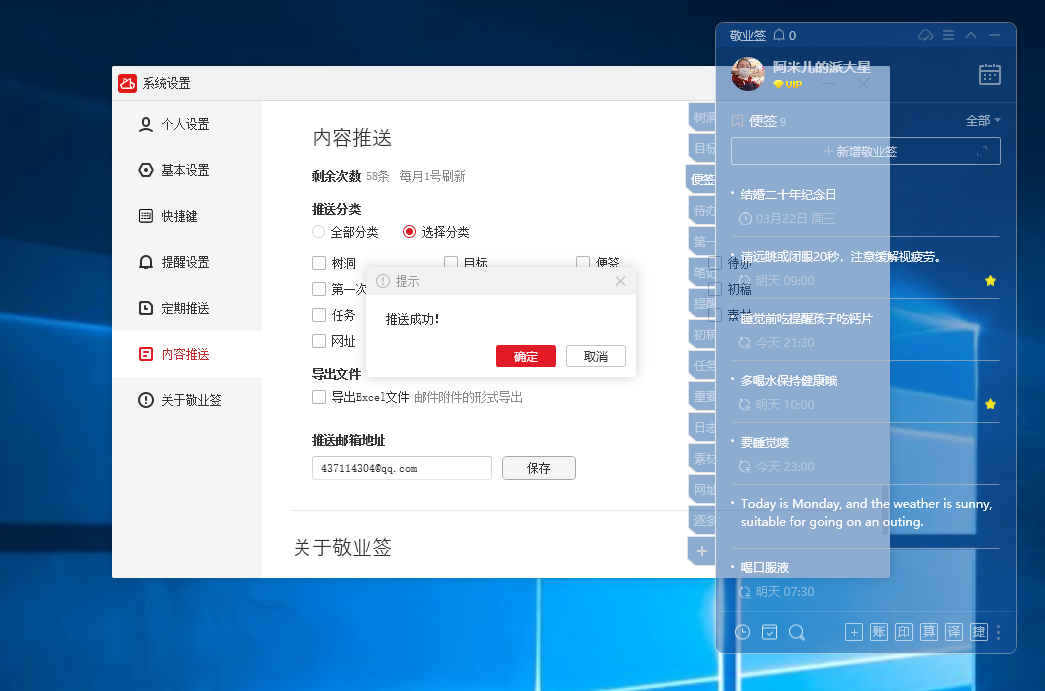Collapse the 敬业签 panel with up chevron
This screenshot has width=1045, height=691.
[971, 36]
